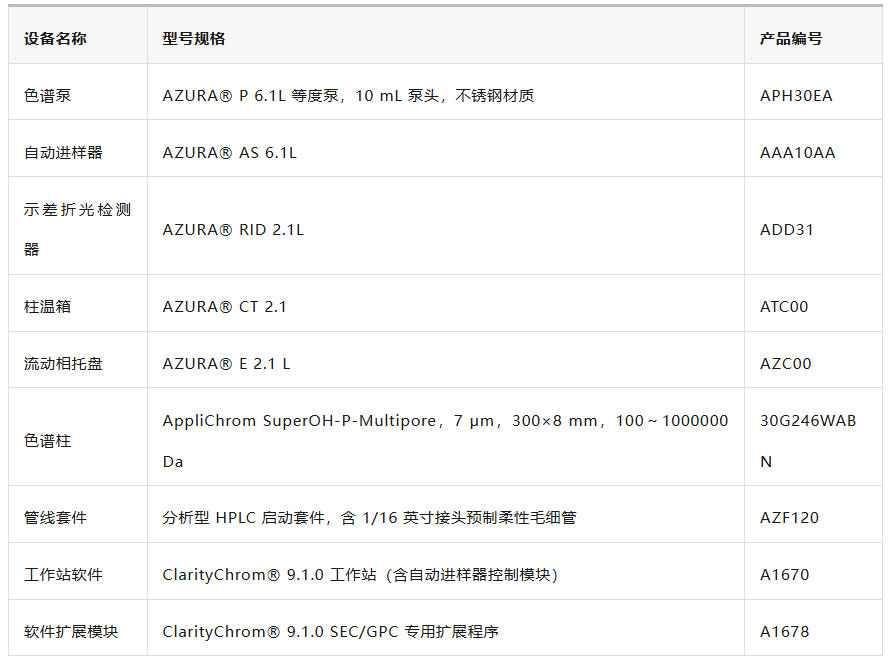Select the 示差折光检测器 cell
891x666 pixels.
78,226
